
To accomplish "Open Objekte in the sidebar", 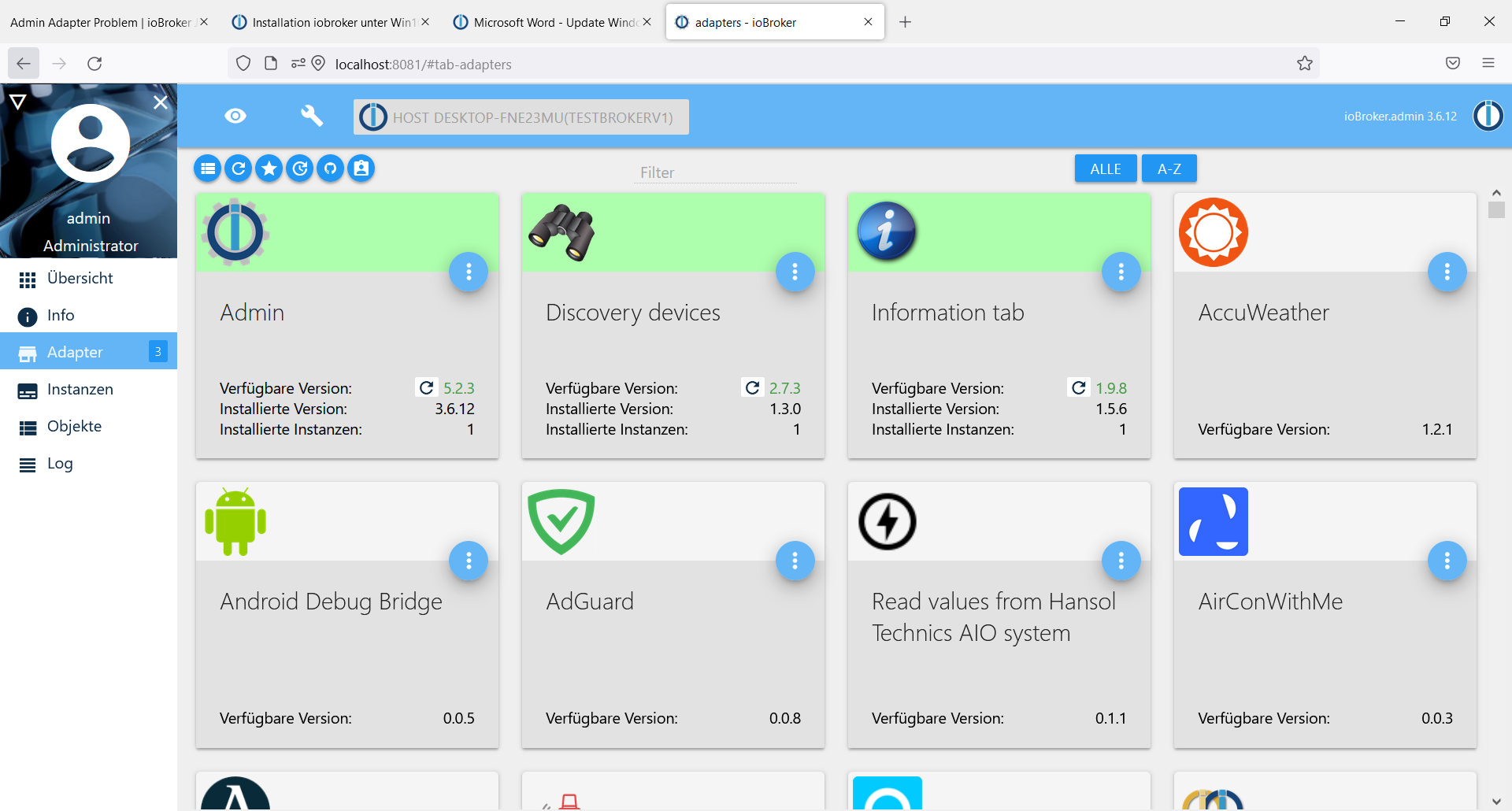I will point(88,426).
